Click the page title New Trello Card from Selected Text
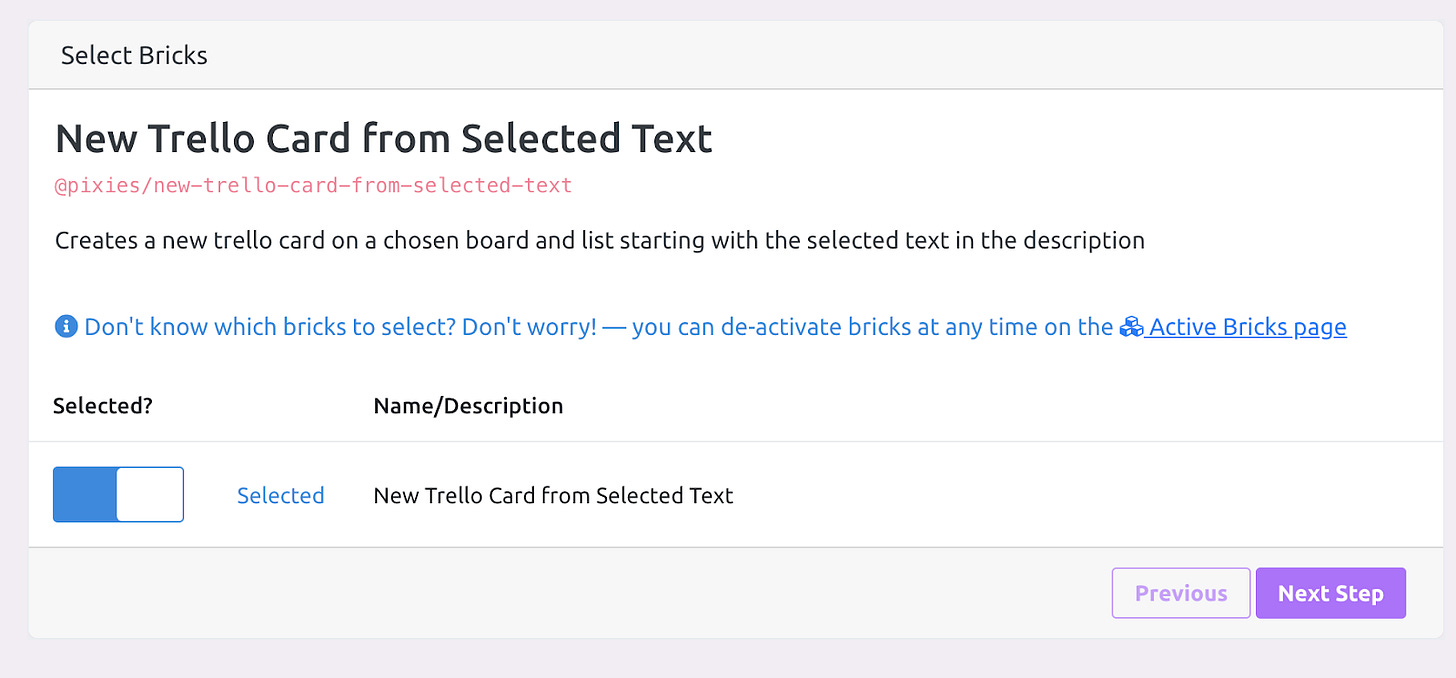1456x678 pixels. [x=384, y=138]
